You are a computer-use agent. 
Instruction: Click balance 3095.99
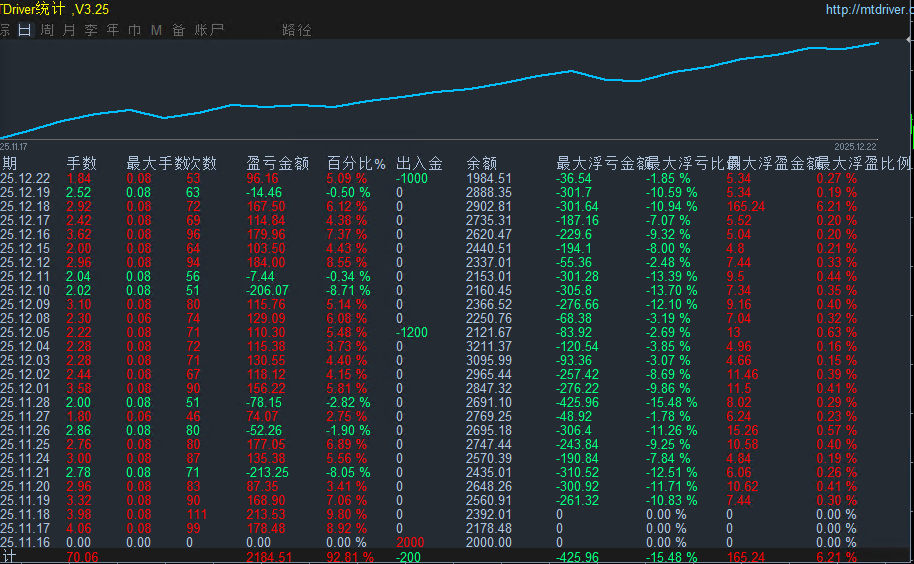(488, 360)
